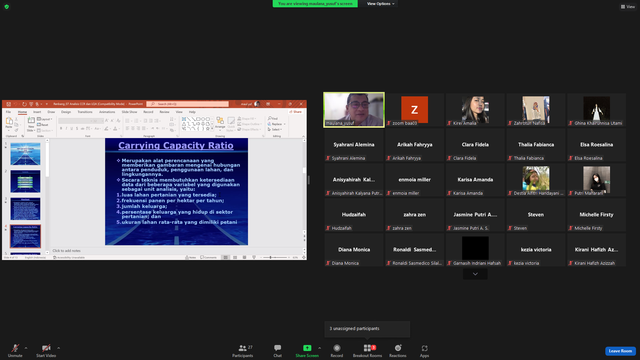Image resolution: width=640 pixels, height=360 pixels.
Task: Select Kirei Amalia's video tile
Action: (x=475, y=110)
